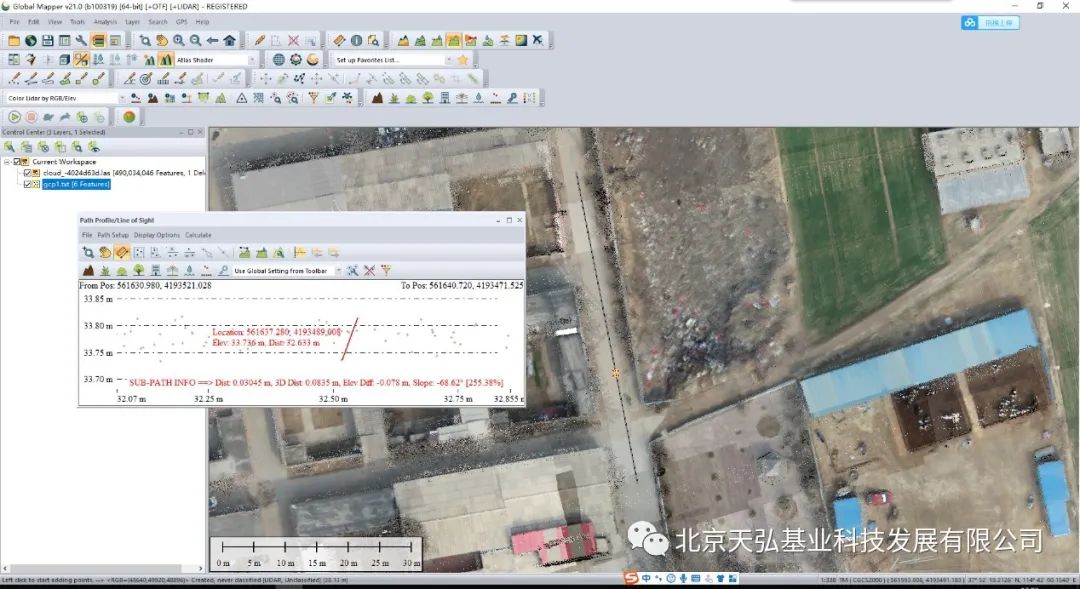Select the Measure ruler tool in main toolbar
Screen dimensions: 1080x589
coord(340,41)
